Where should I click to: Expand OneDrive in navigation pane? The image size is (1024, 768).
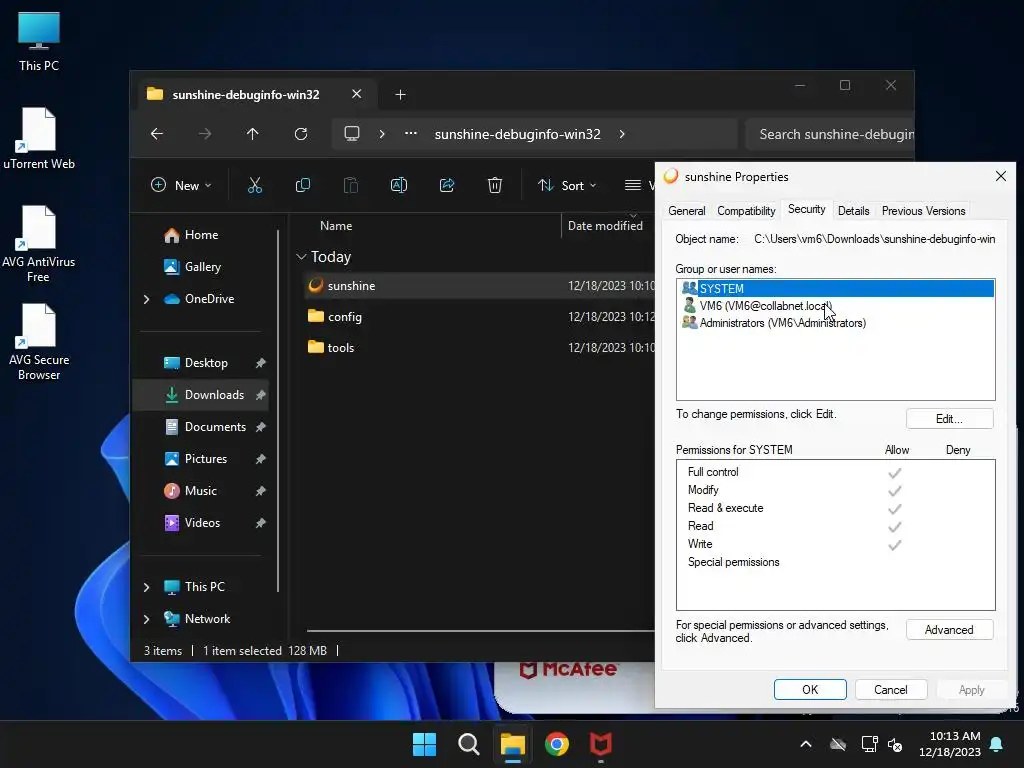146,299
